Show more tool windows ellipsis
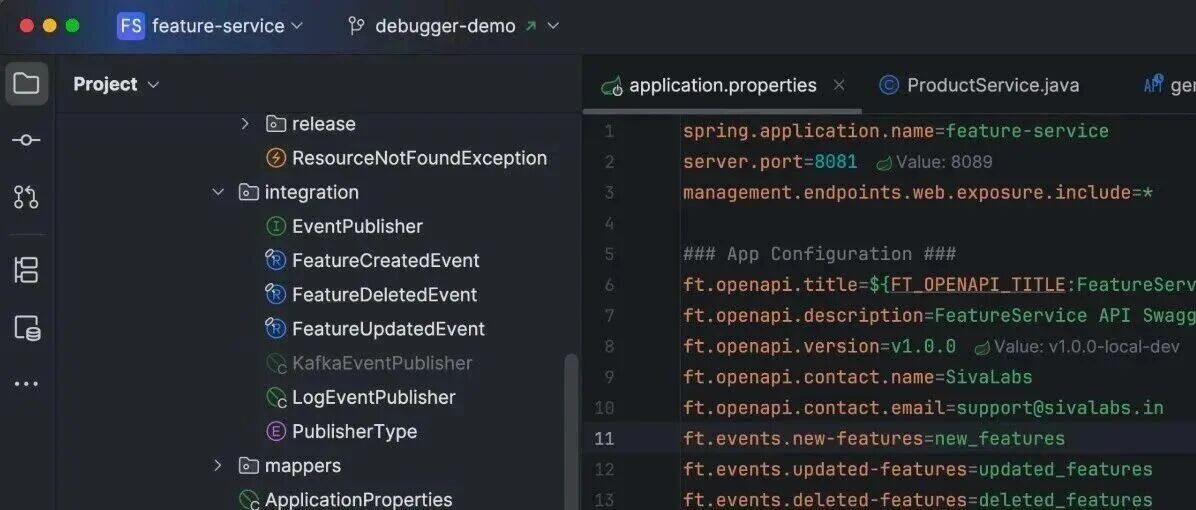The height and width of the screenshot is (510, 1196). click(x=27, y=383)
